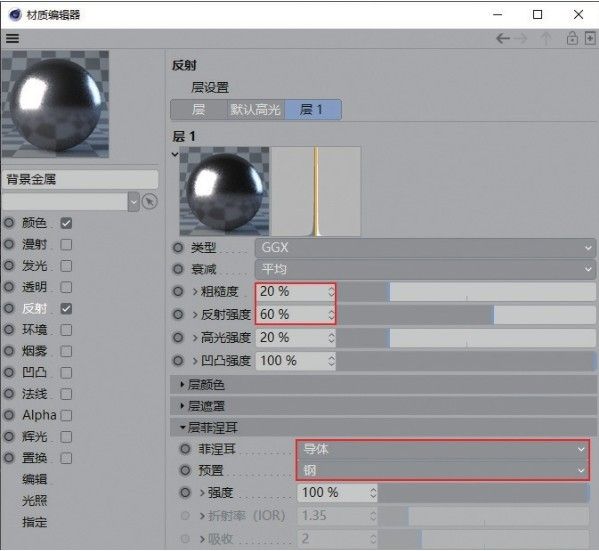Open the 光照 settings entry

pyautogui.click(x=34, y=501)
